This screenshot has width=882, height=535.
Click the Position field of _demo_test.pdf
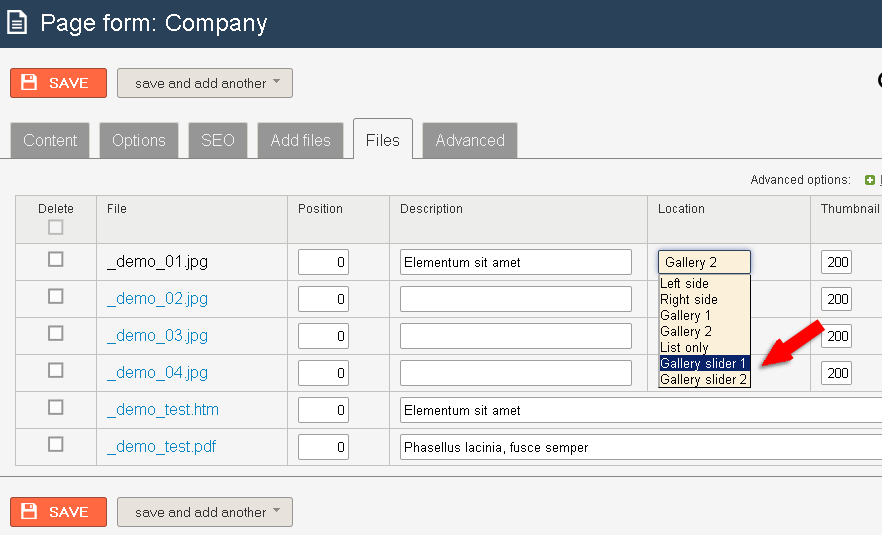click(323, 447)
